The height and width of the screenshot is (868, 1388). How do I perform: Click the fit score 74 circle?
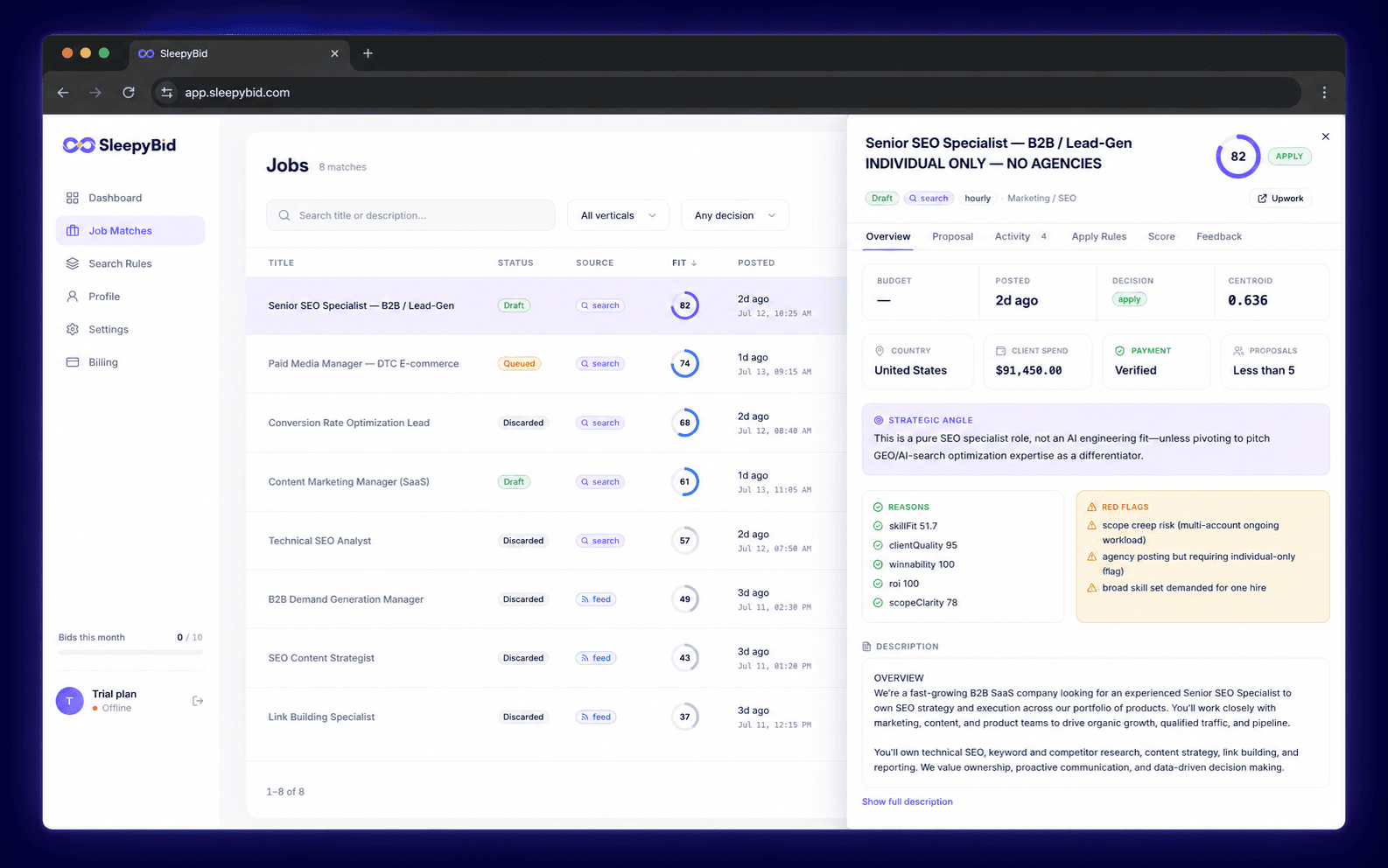(x=684, y=364)
